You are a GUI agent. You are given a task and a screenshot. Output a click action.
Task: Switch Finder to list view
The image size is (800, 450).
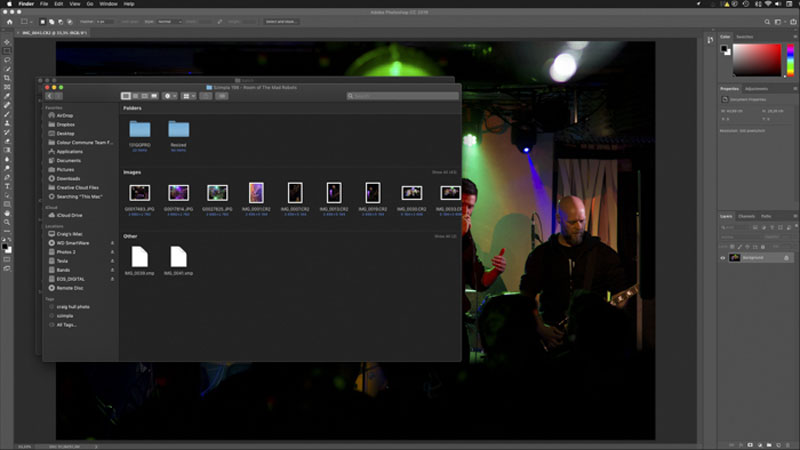tap(135, 96)
